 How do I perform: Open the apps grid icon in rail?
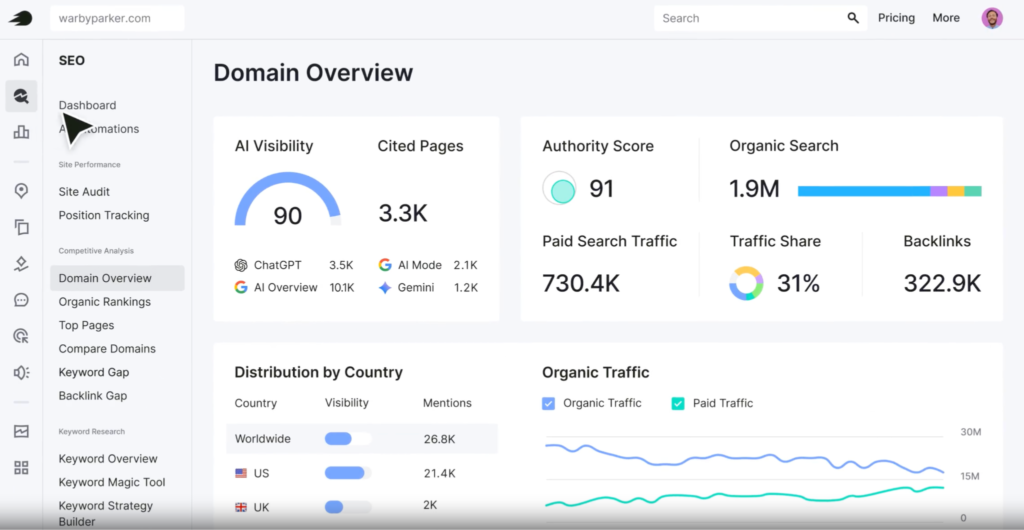22,467
